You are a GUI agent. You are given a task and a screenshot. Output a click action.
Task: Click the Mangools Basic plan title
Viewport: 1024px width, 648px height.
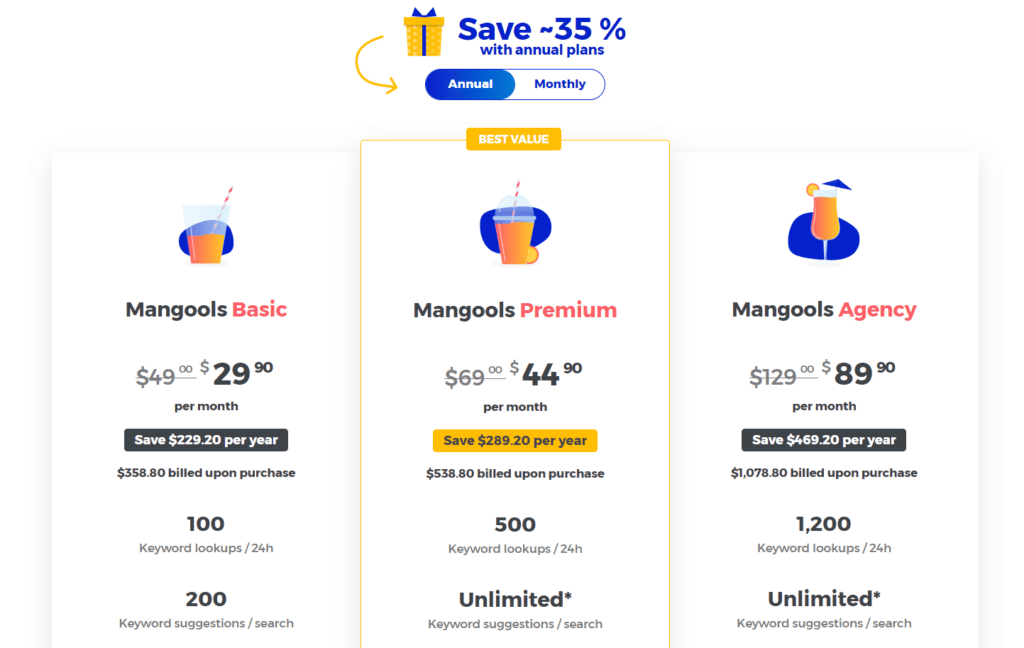pos(206,309)
